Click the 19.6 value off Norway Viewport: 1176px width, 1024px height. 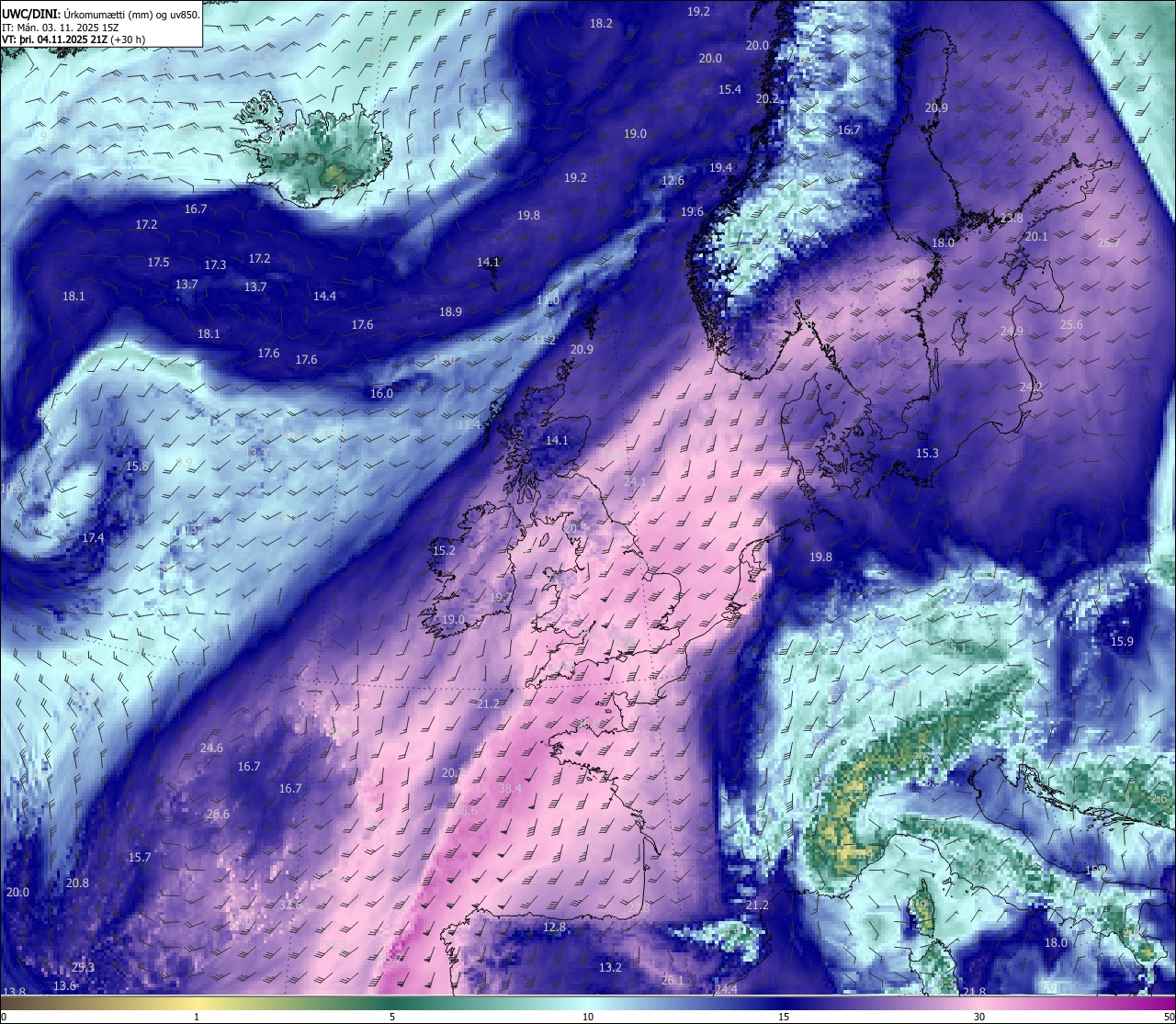(692, 211)
